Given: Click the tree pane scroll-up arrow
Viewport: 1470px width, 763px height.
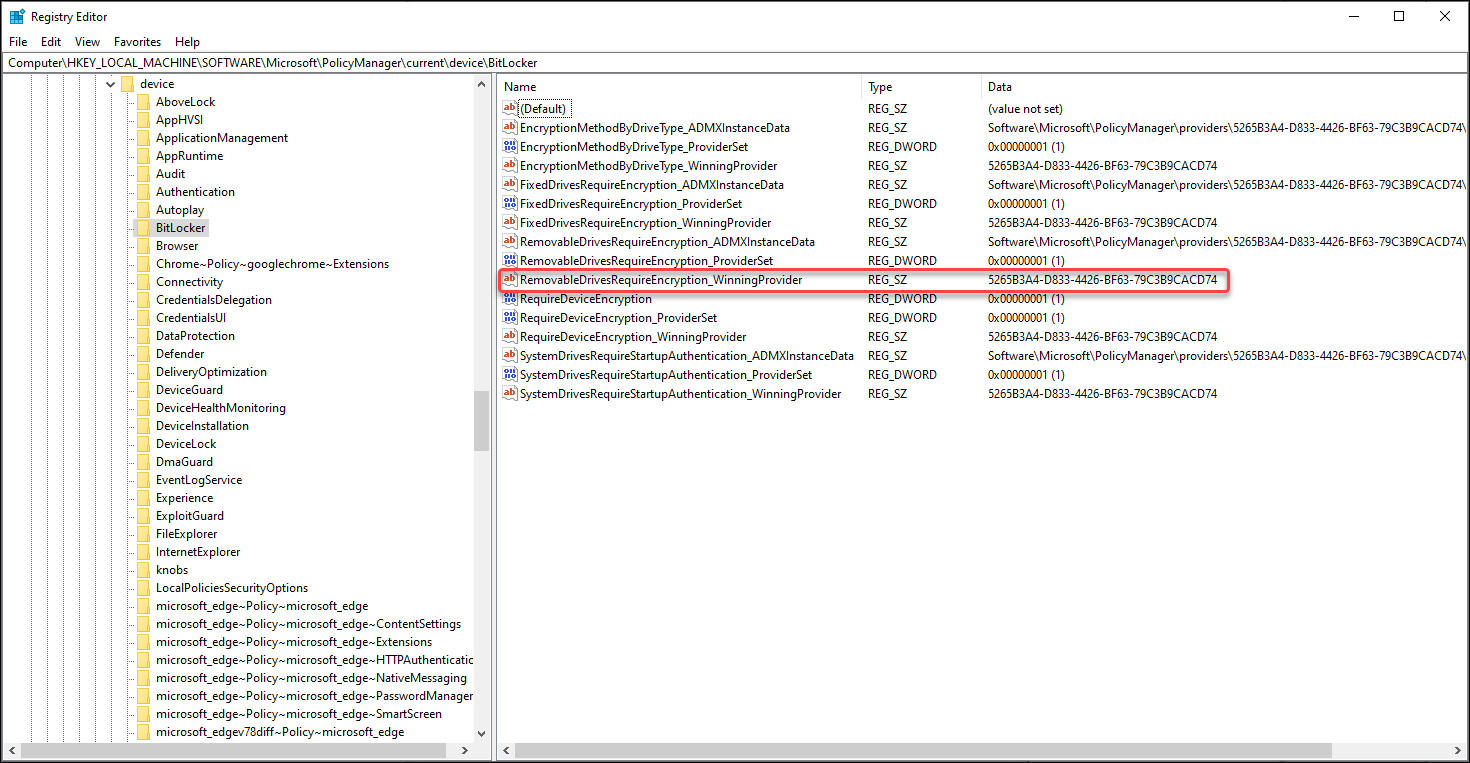Looking at the screenshot, I should pos(482,84).
